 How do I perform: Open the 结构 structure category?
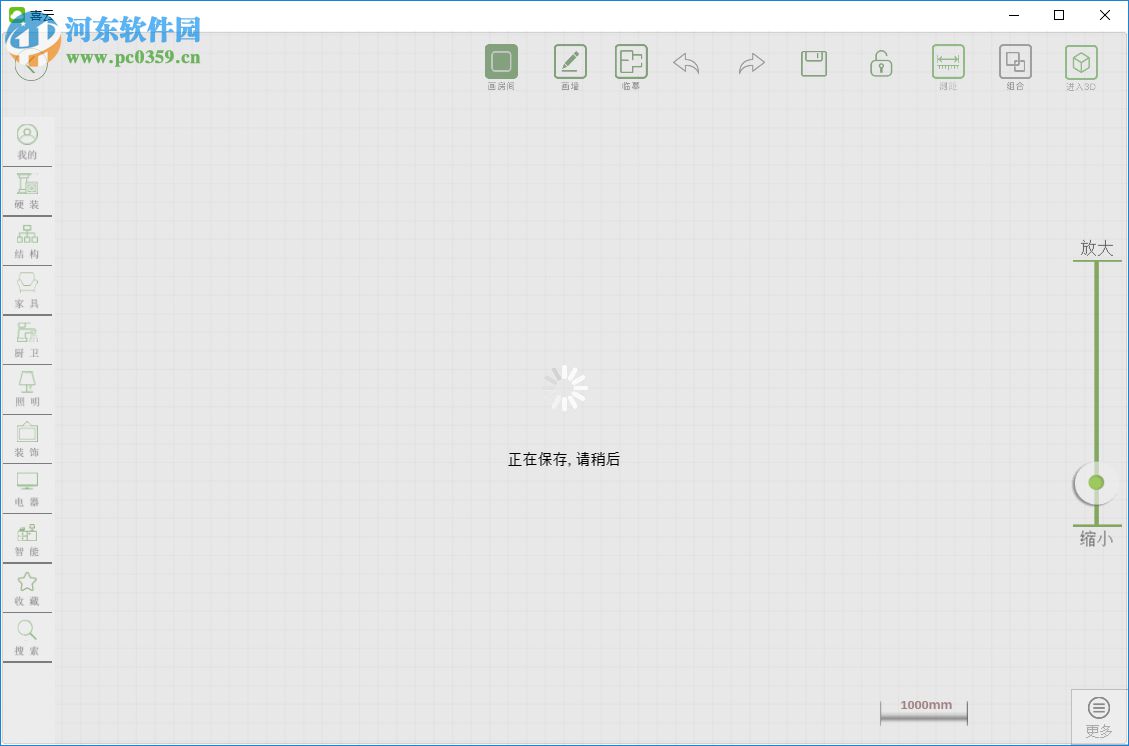pyautogui.click(x=27, y=241)
